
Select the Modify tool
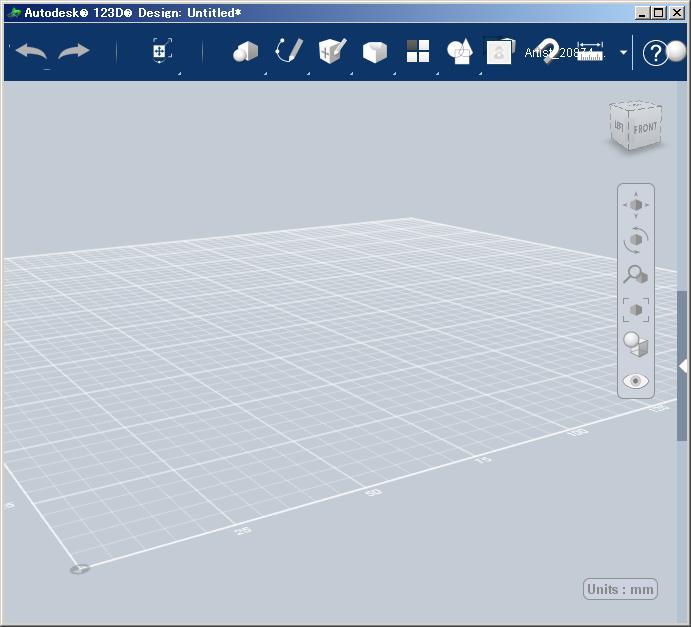click(x=375, y=52)
